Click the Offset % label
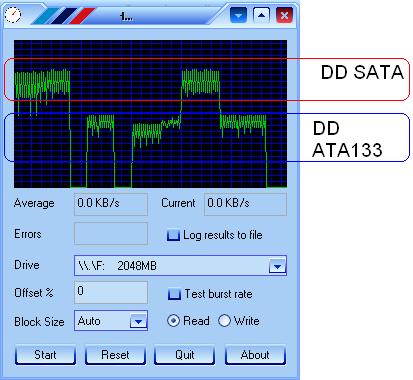This screenshot has width=413, height=380. (x=34, y=293)
